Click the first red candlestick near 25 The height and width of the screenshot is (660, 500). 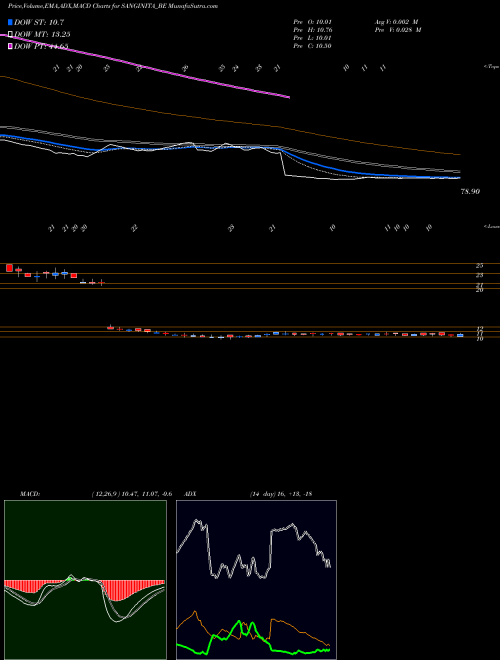tap(9, 268)
